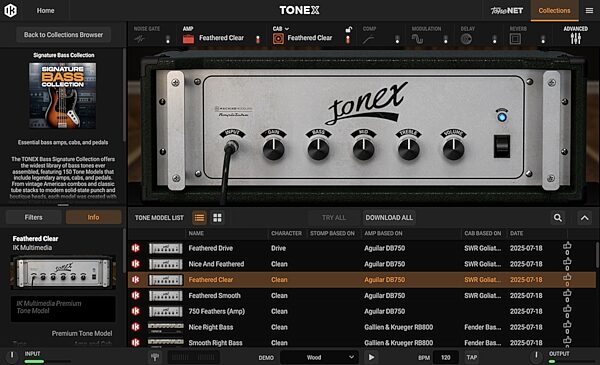
Task: Go to the Home tab
Action: click(45, 11)
